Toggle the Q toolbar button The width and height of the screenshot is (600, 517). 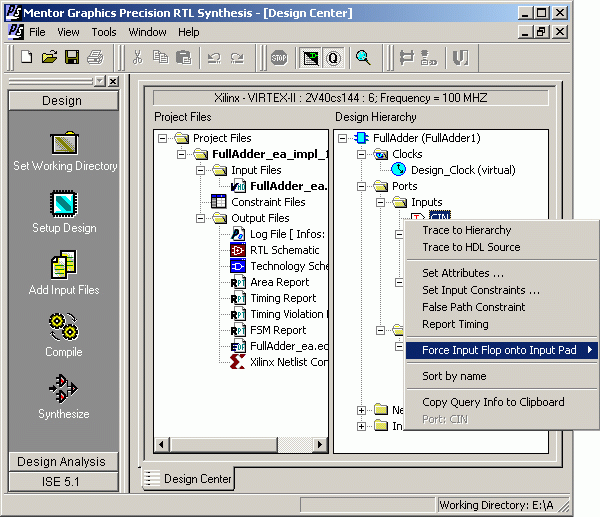(x=333, y=58)
